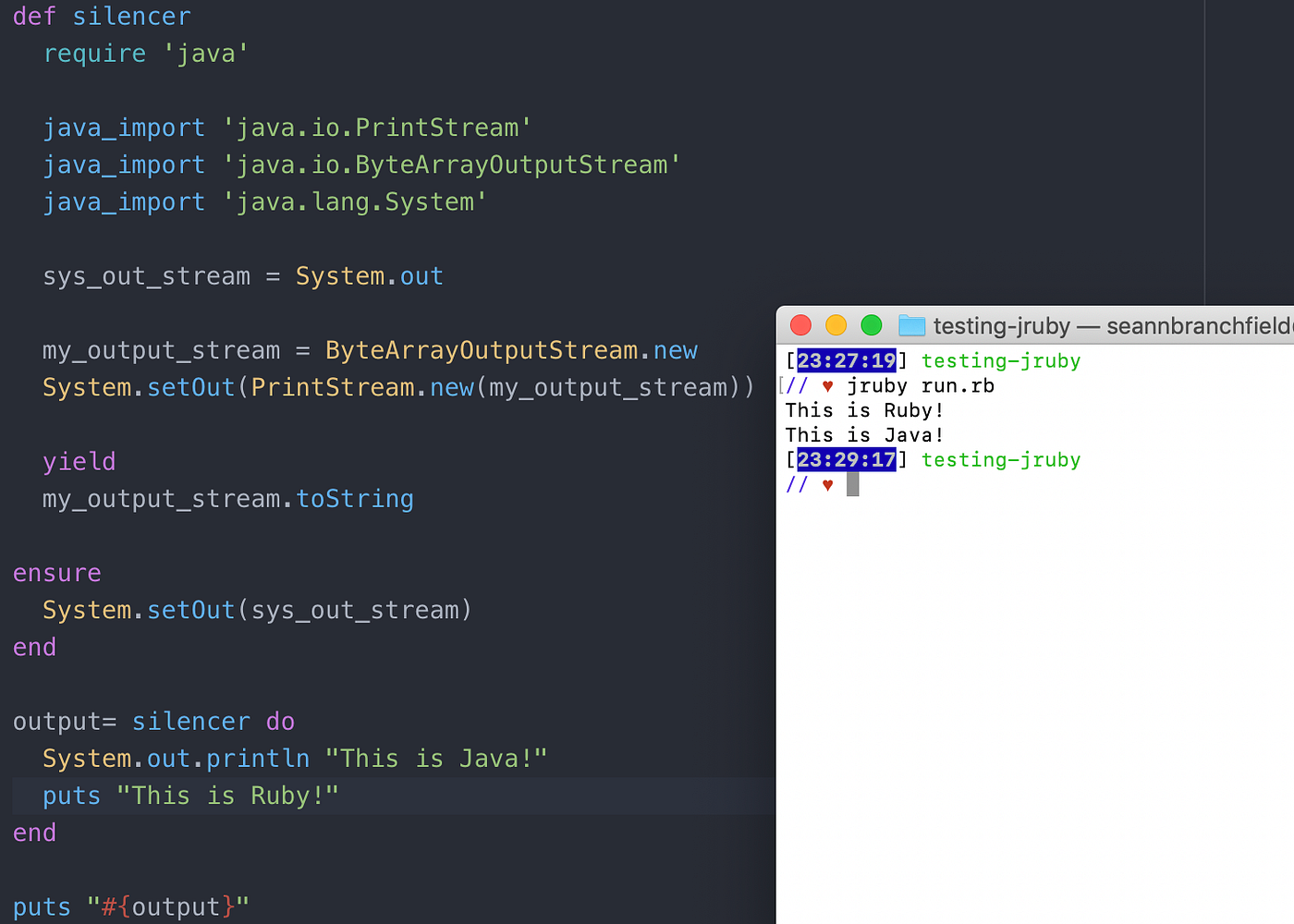Viewport: 1294px width, 924px height.
Task: Select the highlighted 23:27:19 timestamp
Action: click(845, 360)
